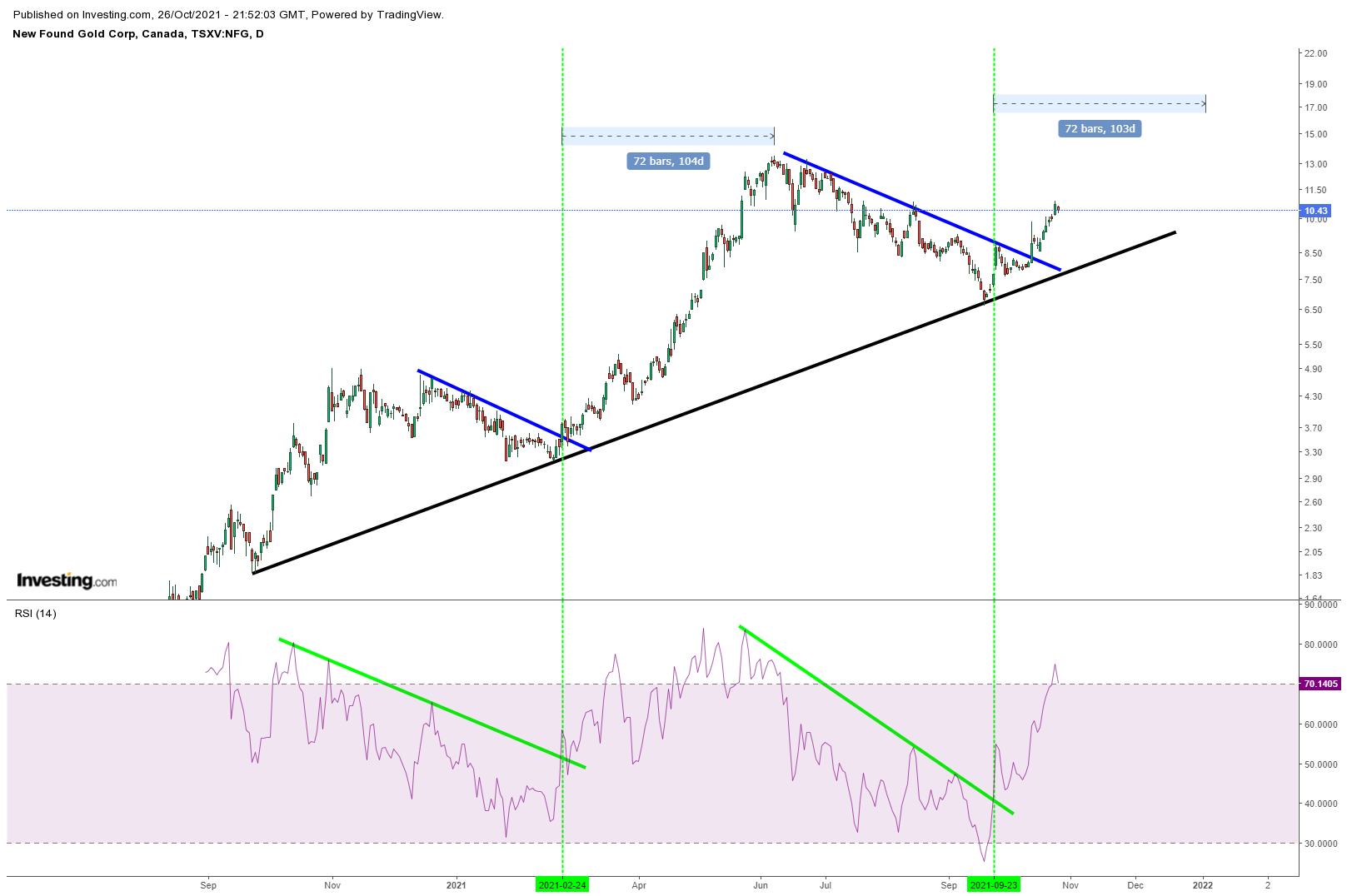Image resolution: width=1347 pixels, height=896 pixels.
Task: Select the '72 bars, 104d' measurement label
Action: coord(668,161)
